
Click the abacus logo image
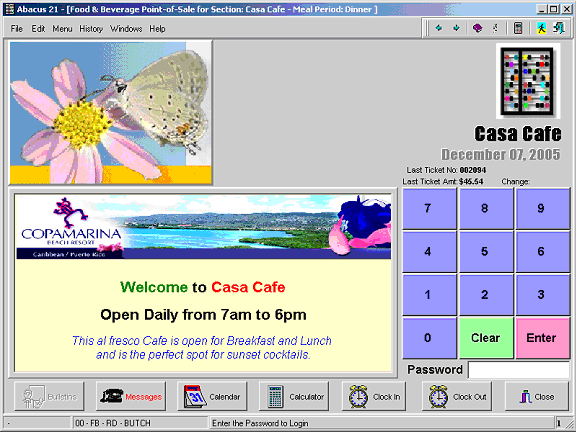tap(528, 82)
